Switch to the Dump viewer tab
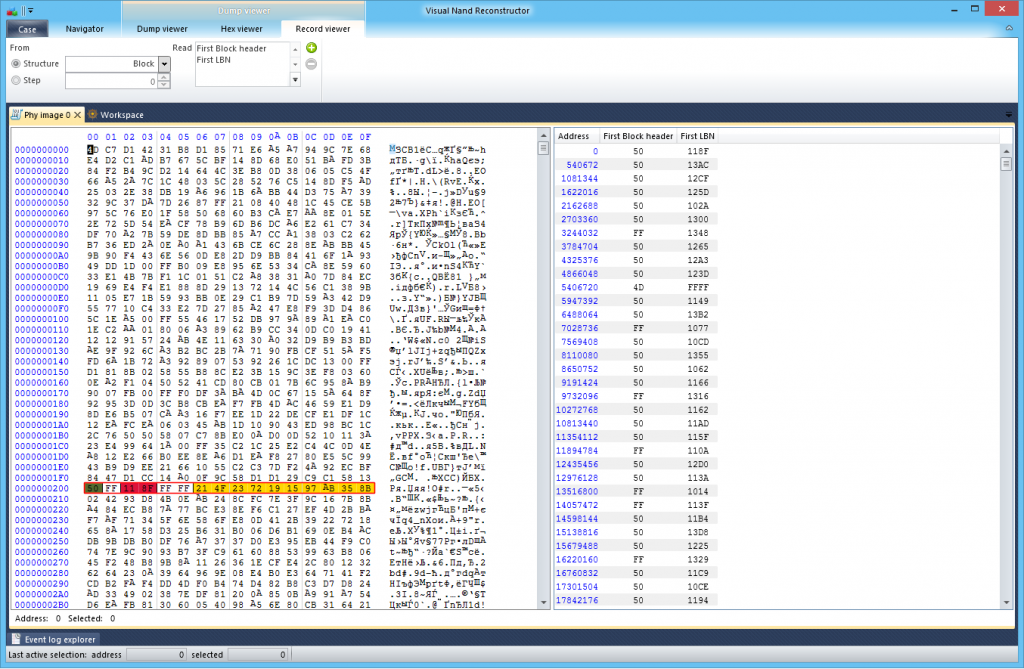This screenshot has width=1024, height=669. (162, 29)
